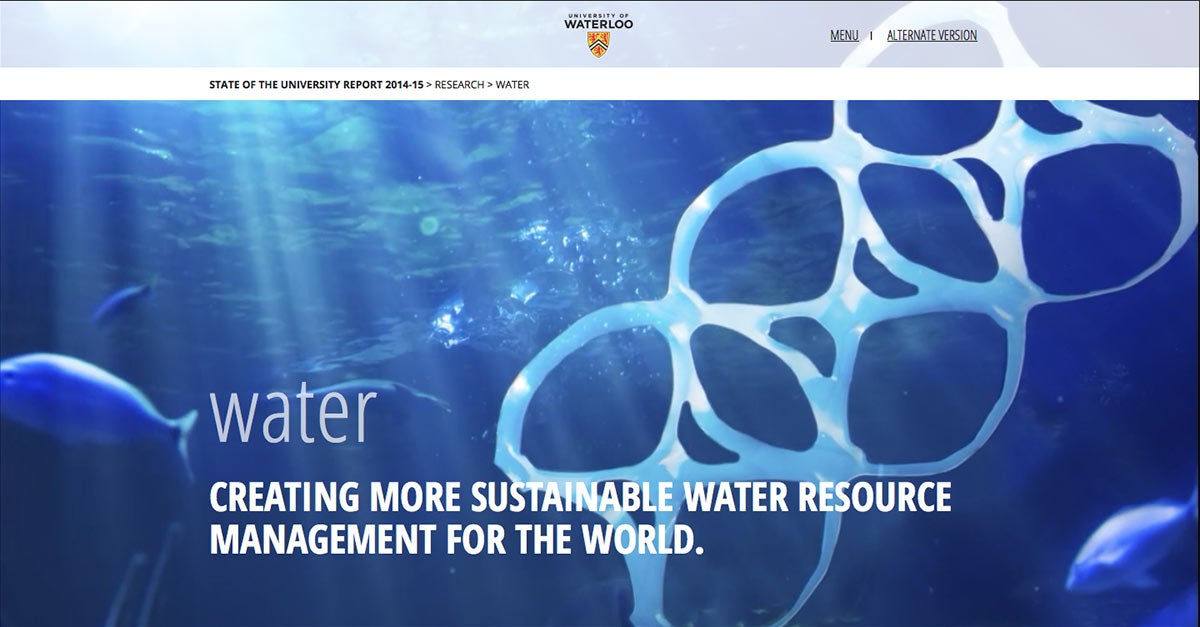Open the MENU link
The height and width of the screenshot is (627, 1200).
[844, 35]
